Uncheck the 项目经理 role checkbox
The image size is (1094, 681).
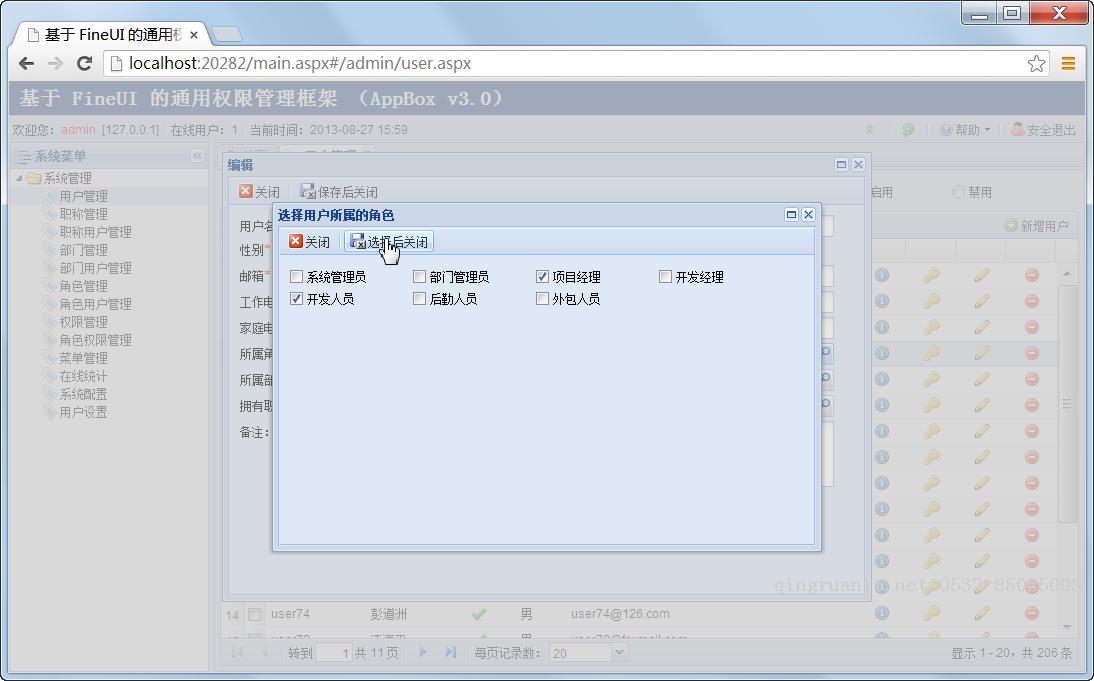(x=542, y=277)
